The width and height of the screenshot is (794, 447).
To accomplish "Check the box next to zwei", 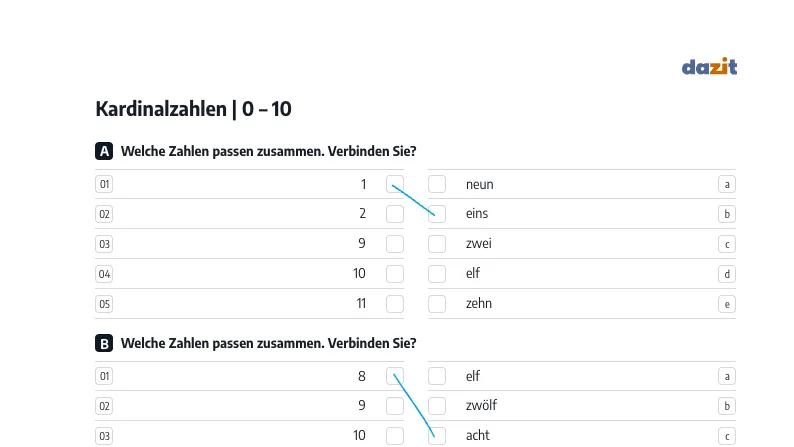I will coord(437,244).
